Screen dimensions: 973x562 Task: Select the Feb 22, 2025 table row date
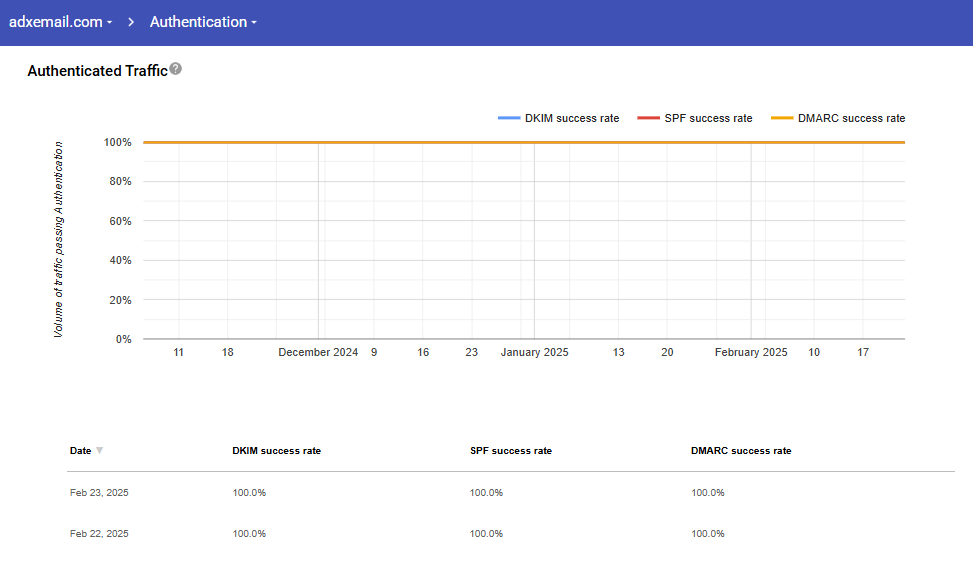click(99, 534)
